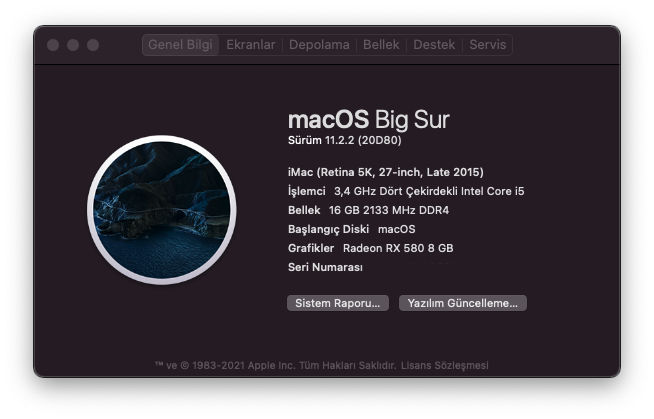
Task: Click the window zoom button
Action: [x=93, y=45]
